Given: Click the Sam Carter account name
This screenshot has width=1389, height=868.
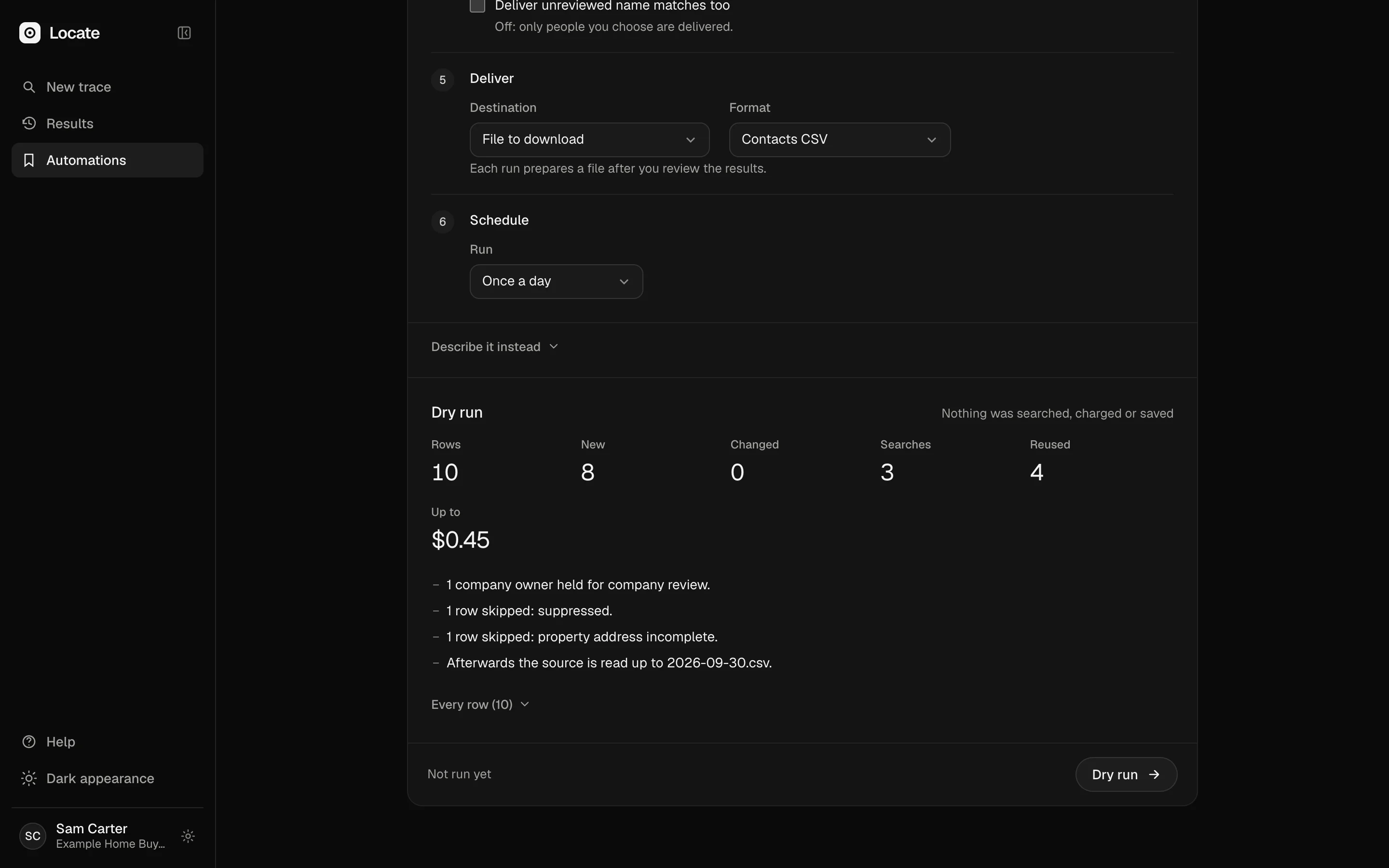Looking at the screenshot, I should coord(92,828).
